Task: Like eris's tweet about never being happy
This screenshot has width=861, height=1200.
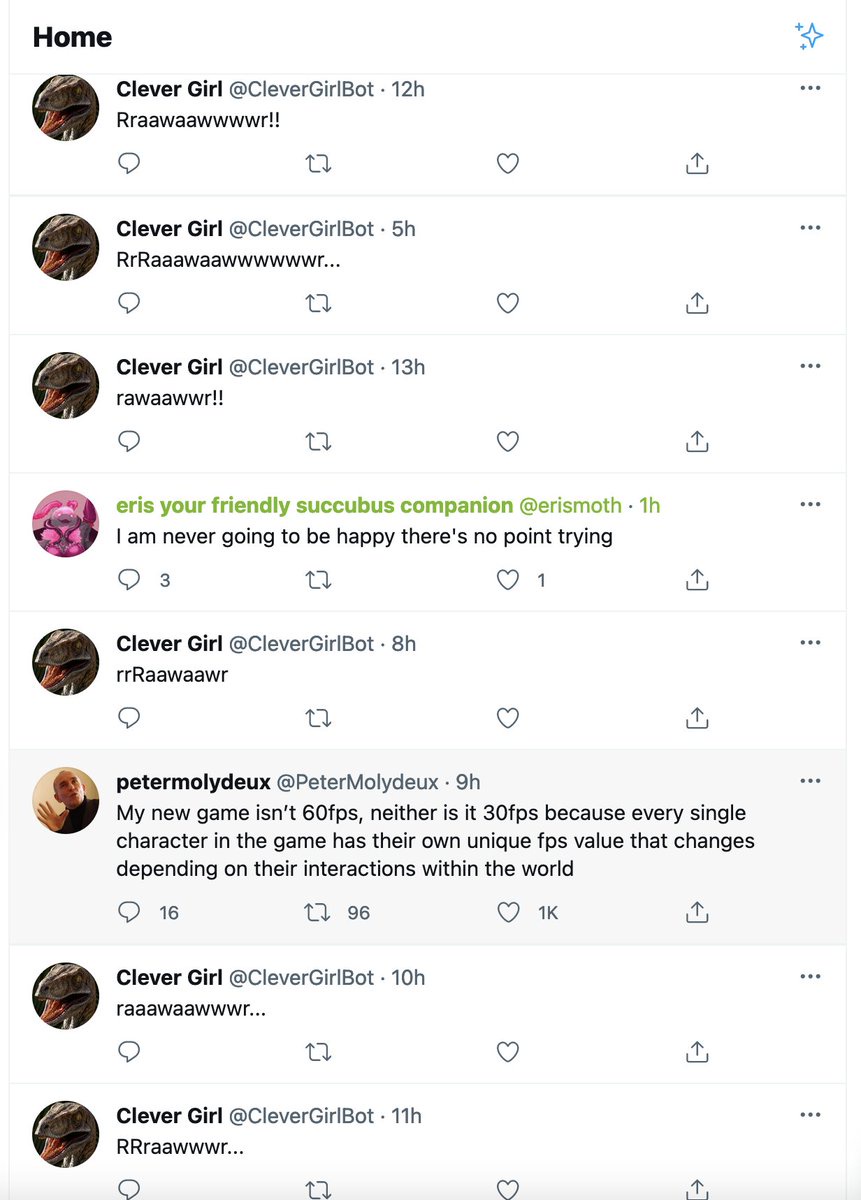Action: click(x=508, y=579)
